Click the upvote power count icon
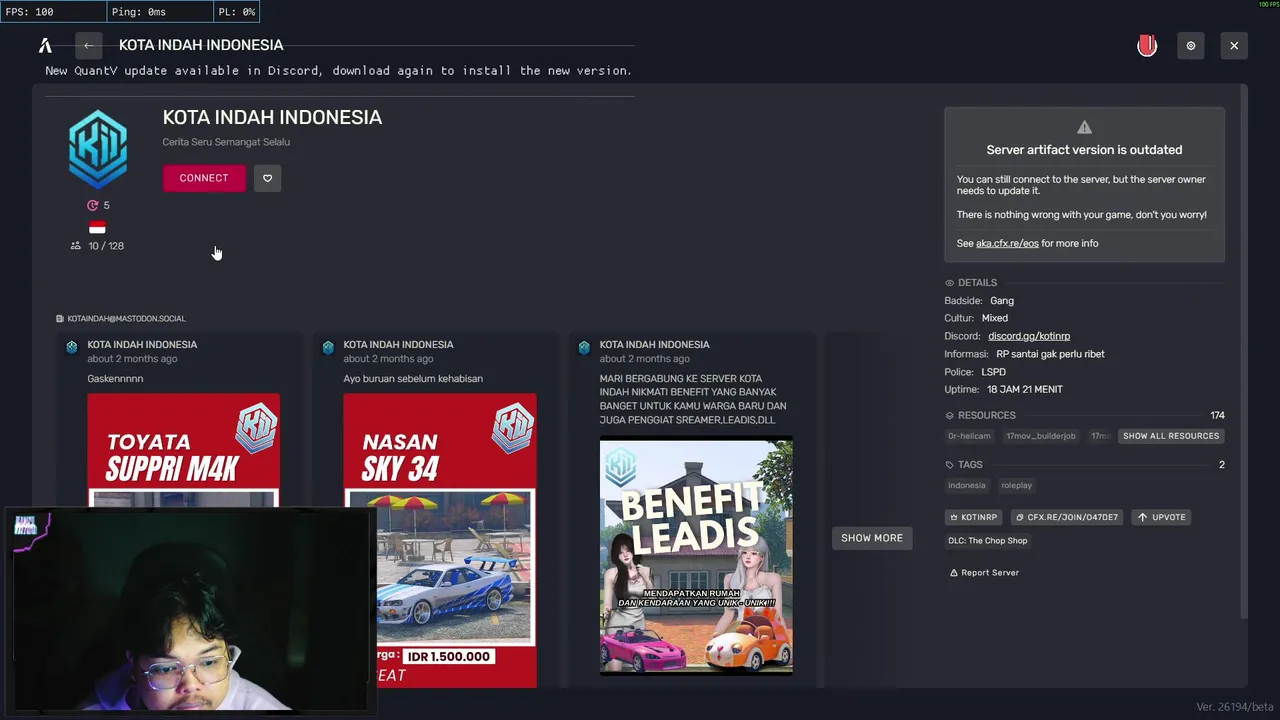Viewport: 1280px width, 720px height. click(x=93, y=205)
